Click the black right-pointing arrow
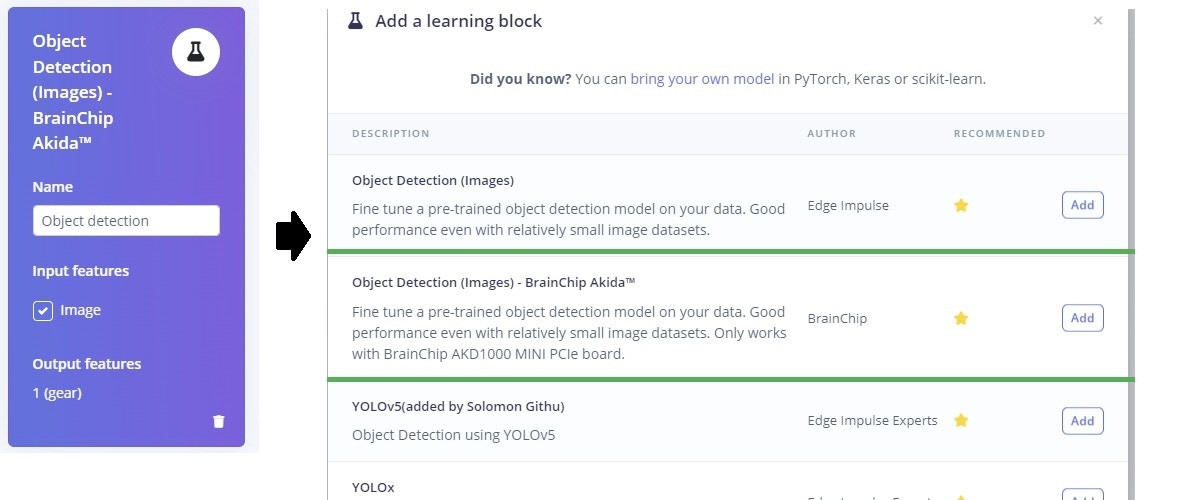This screenshot has width=1177, height=500. [x=293, y=236]
